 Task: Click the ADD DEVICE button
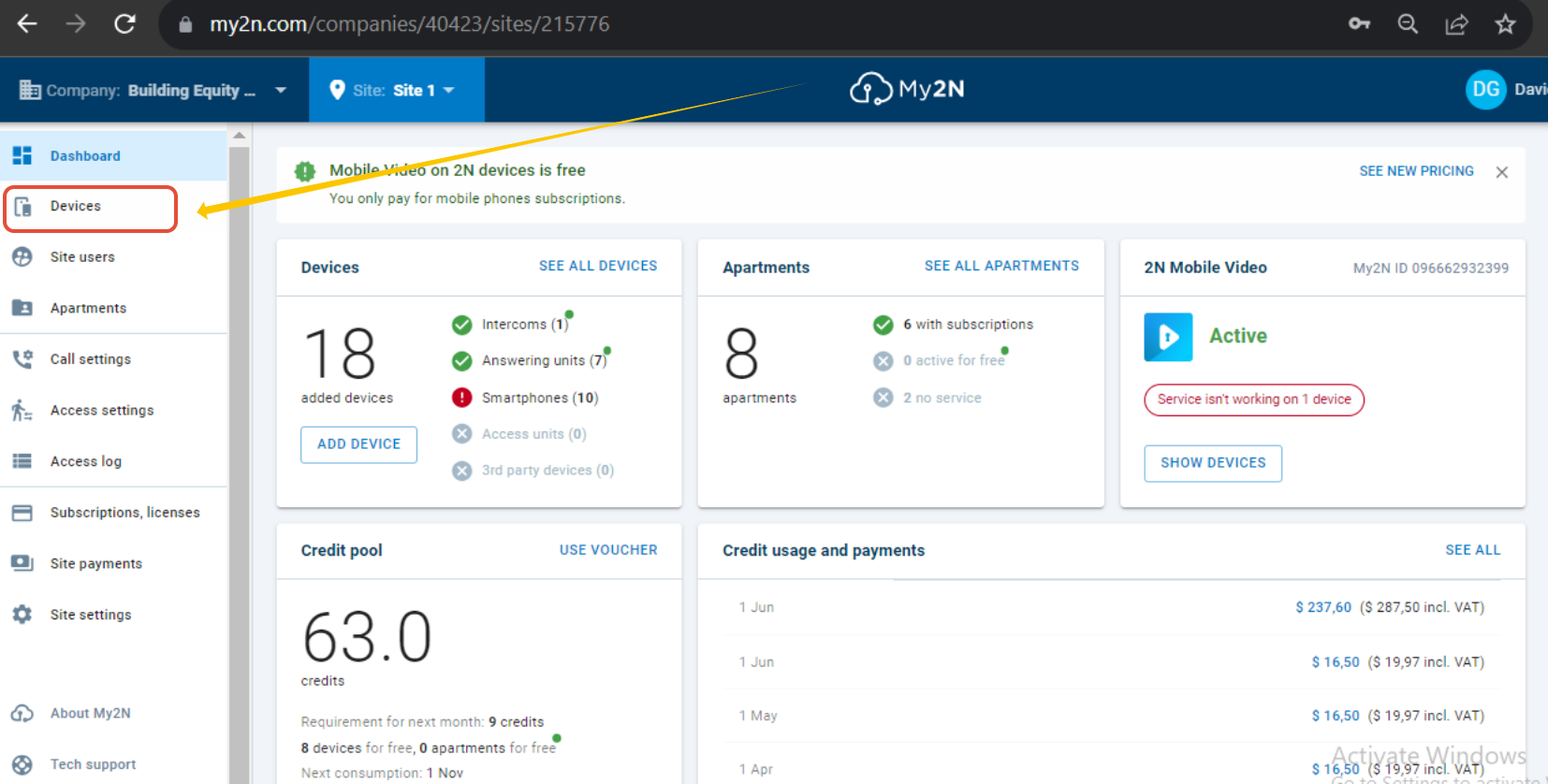358,444
